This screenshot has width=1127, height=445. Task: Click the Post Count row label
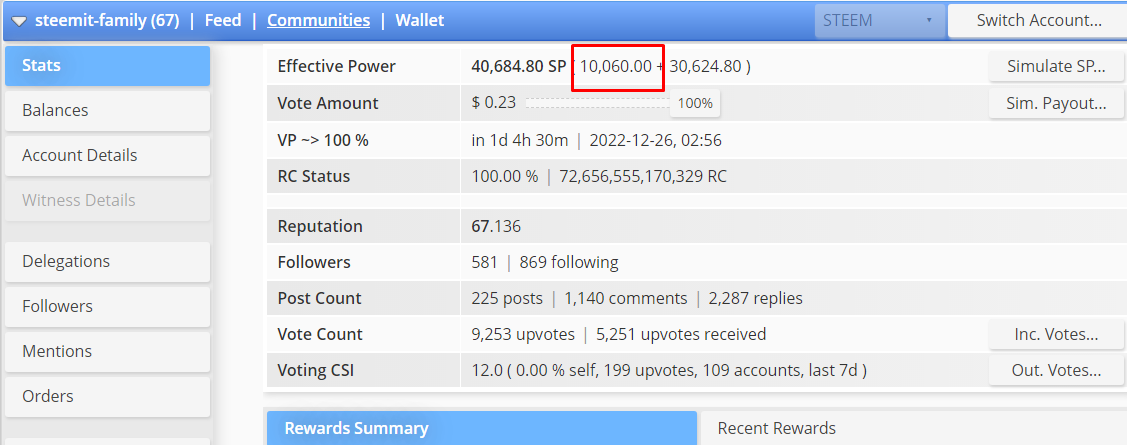pyautogui.click(x=319, y=298)
